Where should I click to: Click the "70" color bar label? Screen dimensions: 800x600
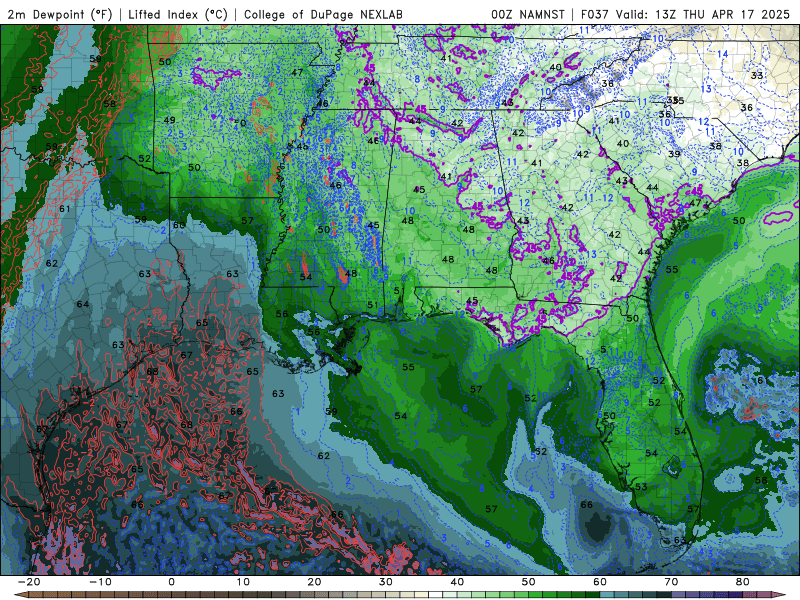tap(671, 582)
